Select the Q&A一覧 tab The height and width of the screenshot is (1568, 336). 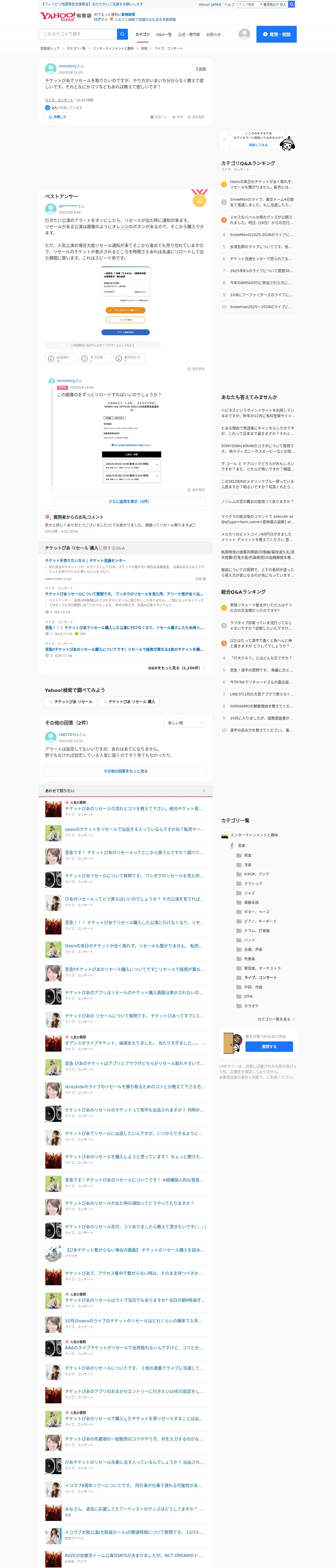click(x=164, y=35)
